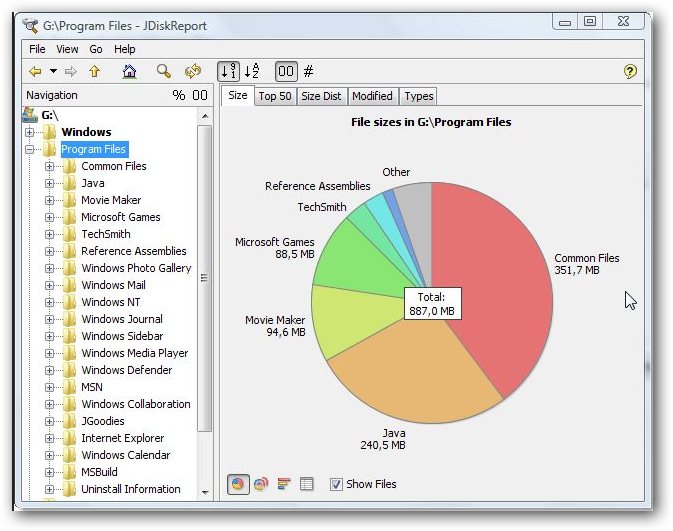Select Windows Journal folder

[x=122, y=319]
